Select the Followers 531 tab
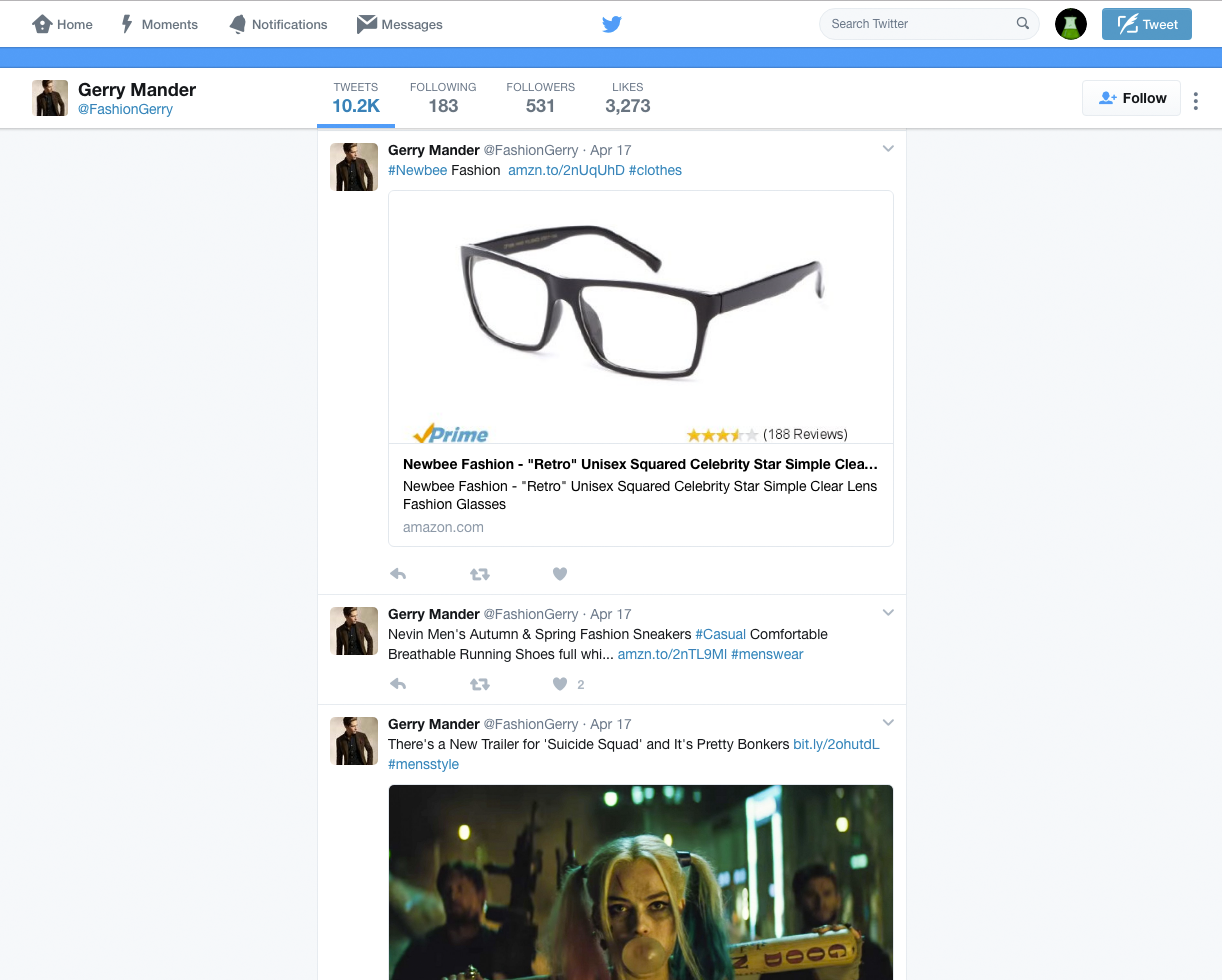Viewport: 1222px width, 980px height. (x=541, y=98)
